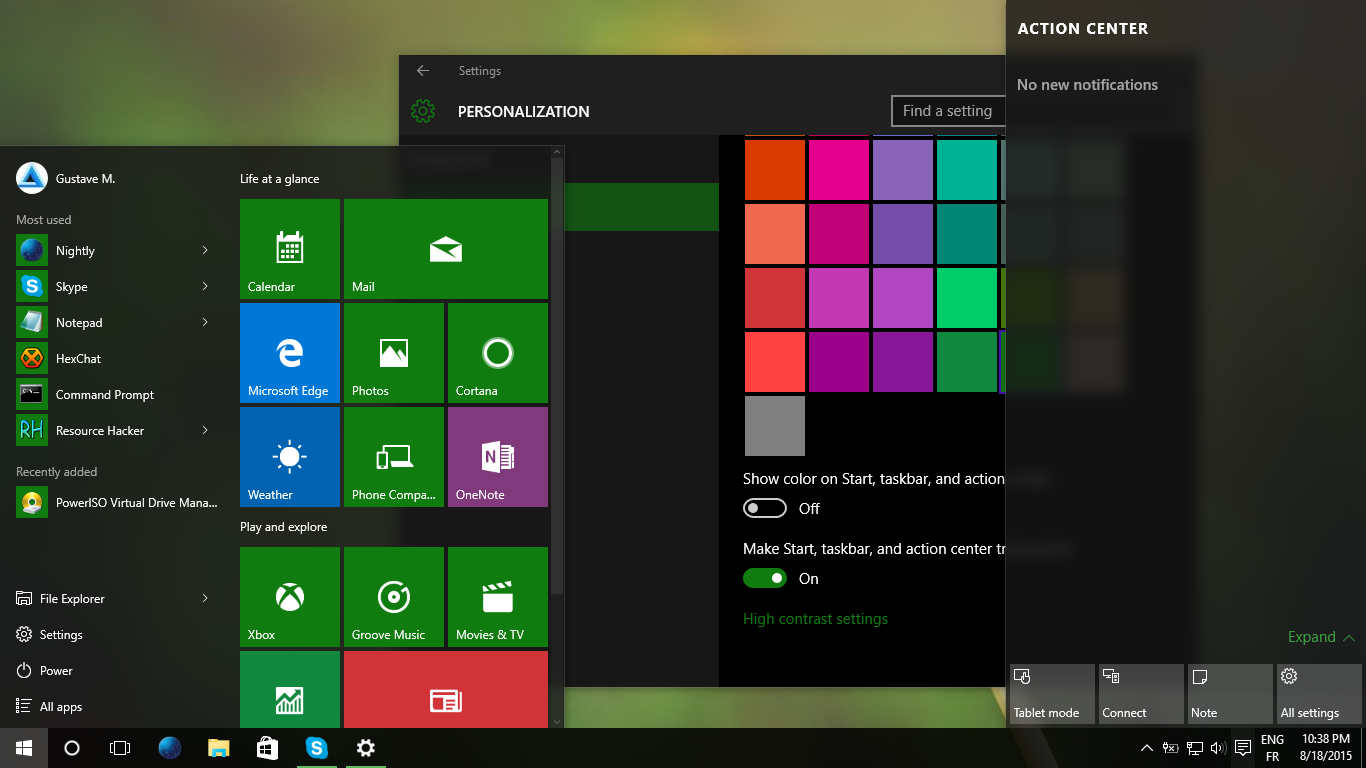Expand File Explorer jump list arrow
The height and width of the screenshot is (768, 1366).
pyautogui.click(x=205, y=598)
